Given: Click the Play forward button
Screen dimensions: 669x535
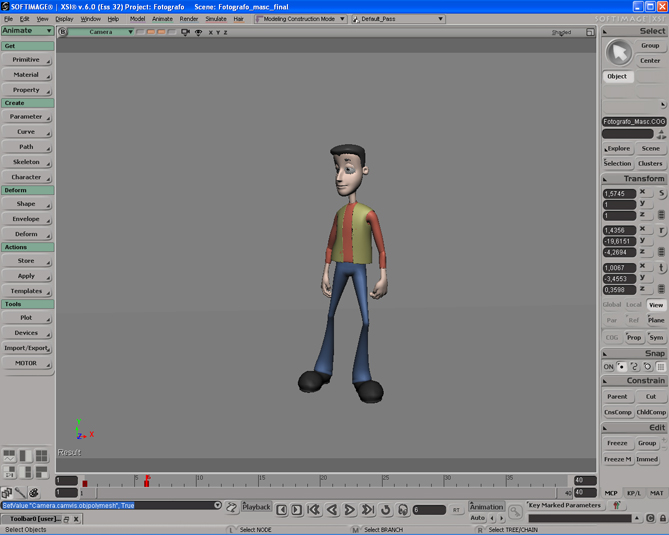Looking at the screenshot, I should pyautogui.click(x=350, y=509).
